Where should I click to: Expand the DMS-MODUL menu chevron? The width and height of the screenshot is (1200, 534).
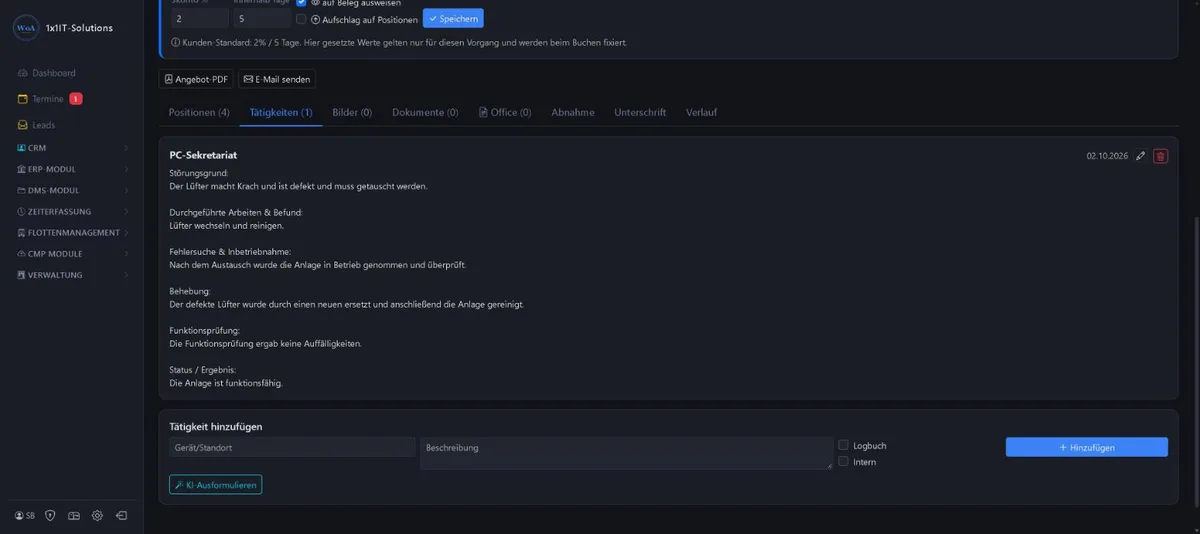click(126, 190)
